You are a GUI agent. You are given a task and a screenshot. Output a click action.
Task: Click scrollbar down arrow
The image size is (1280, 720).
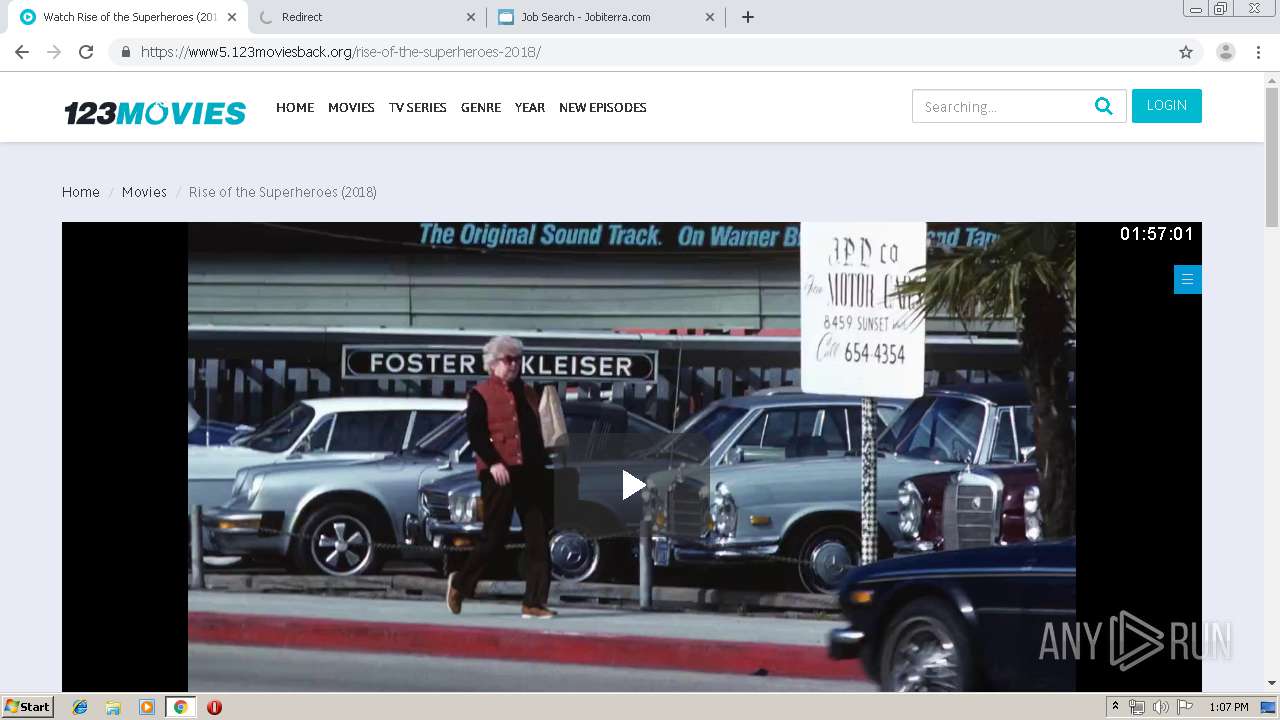click(1272, 683)
